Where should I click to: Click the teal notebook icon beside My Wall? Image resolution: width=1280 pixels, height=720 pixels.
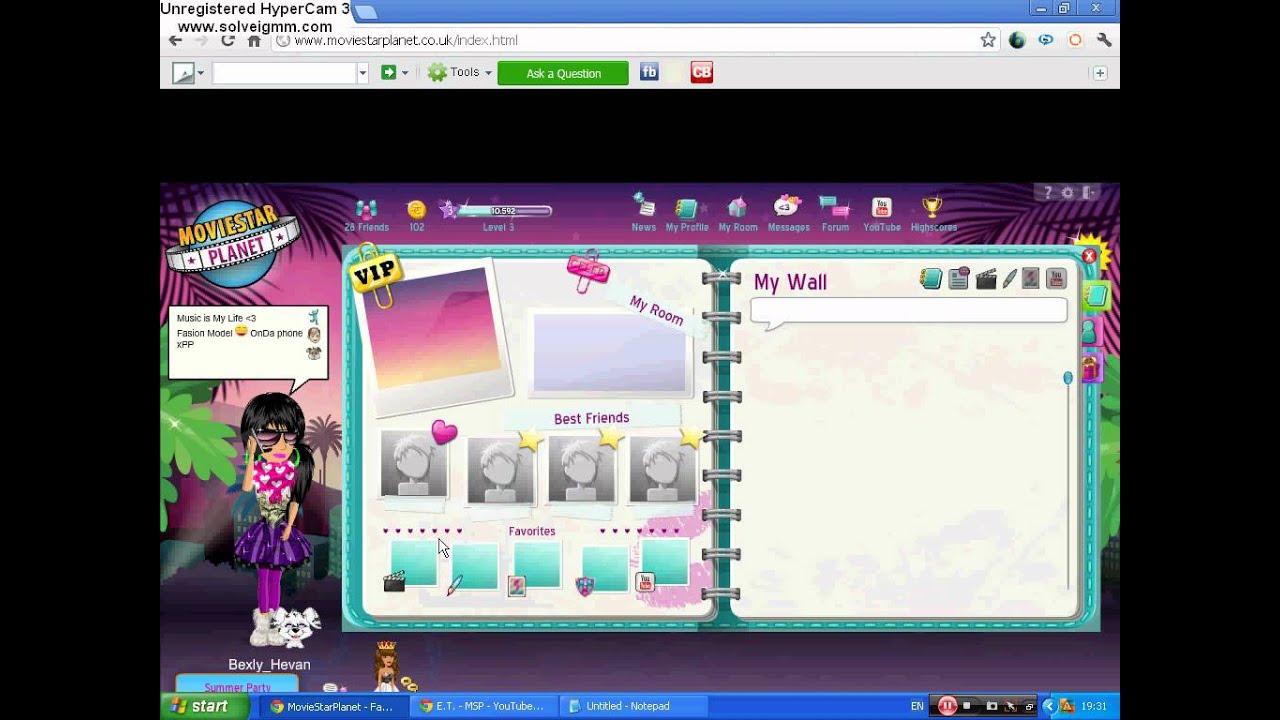pos(931,279)
